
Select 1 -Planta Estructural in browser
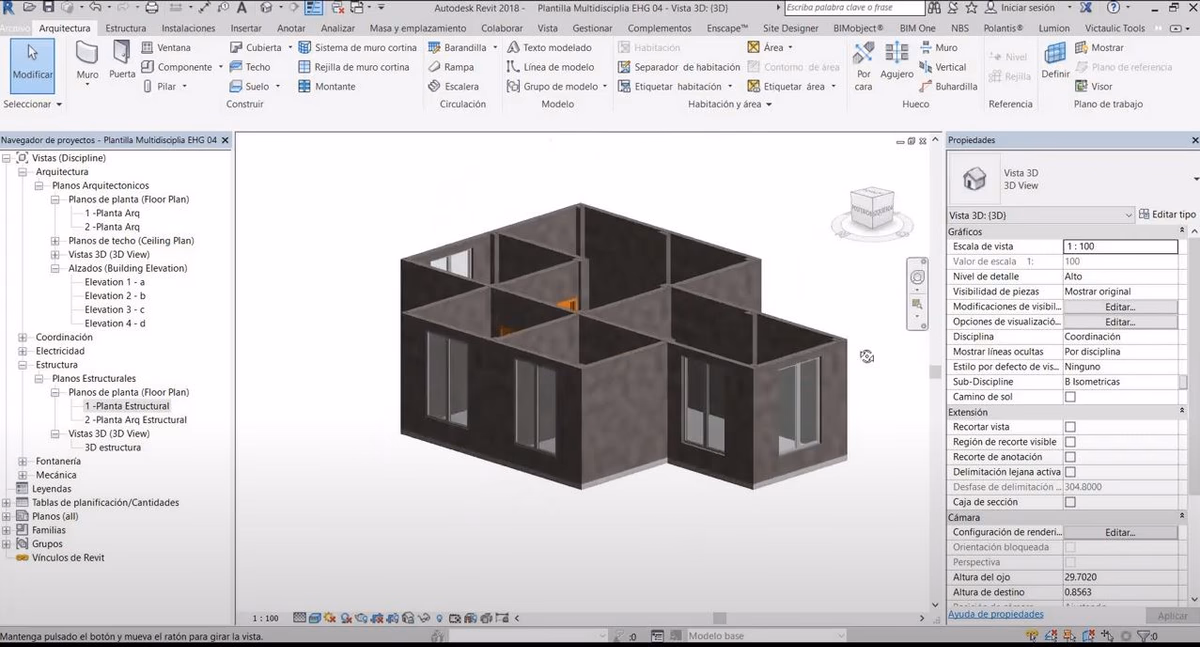[127, 406]
